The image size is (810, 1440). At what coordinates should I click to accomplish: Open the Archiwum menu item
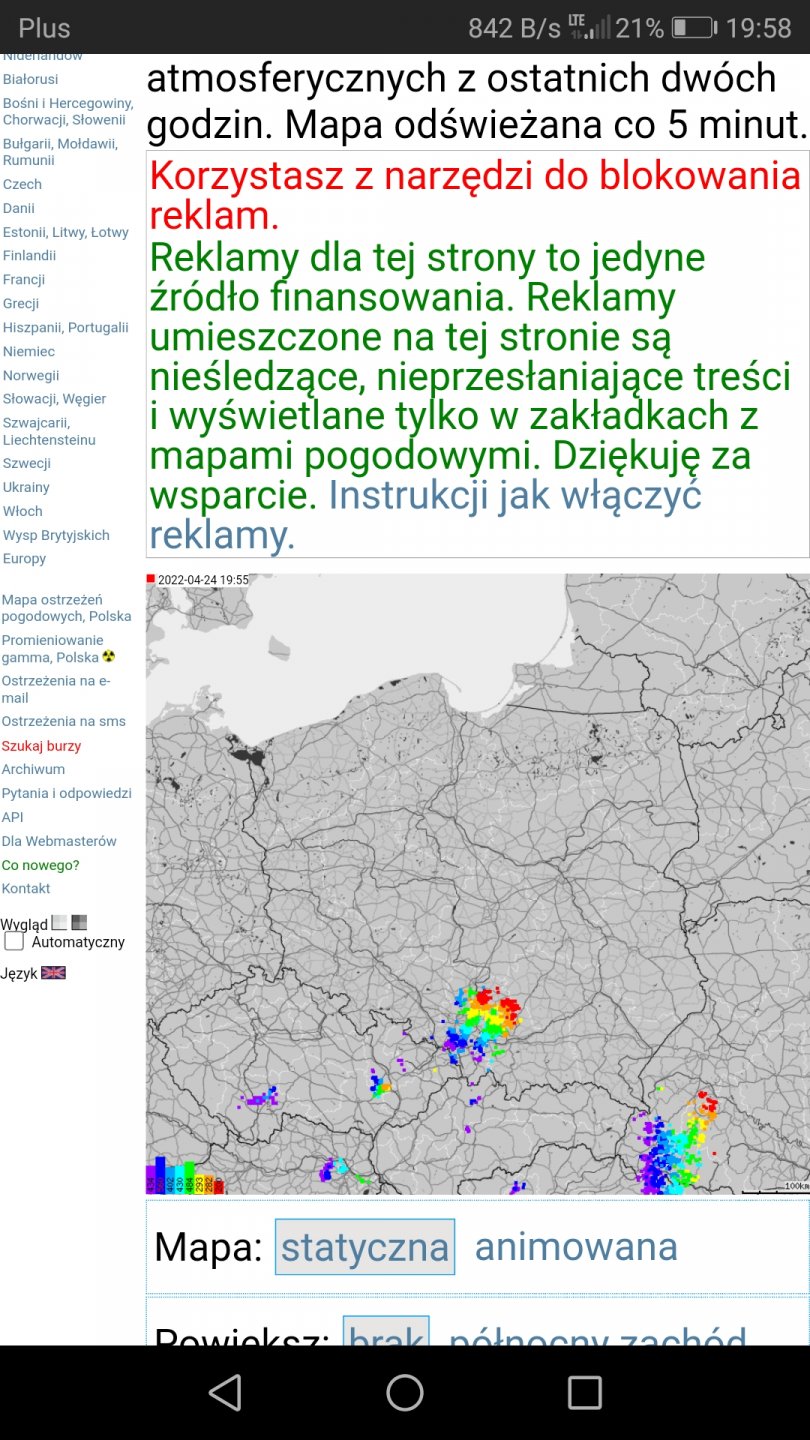pos(33,769)
